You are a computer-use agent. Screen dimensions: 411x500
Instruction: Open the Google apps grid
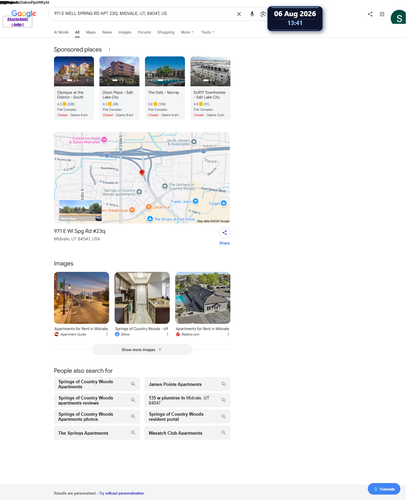(382, 14)
